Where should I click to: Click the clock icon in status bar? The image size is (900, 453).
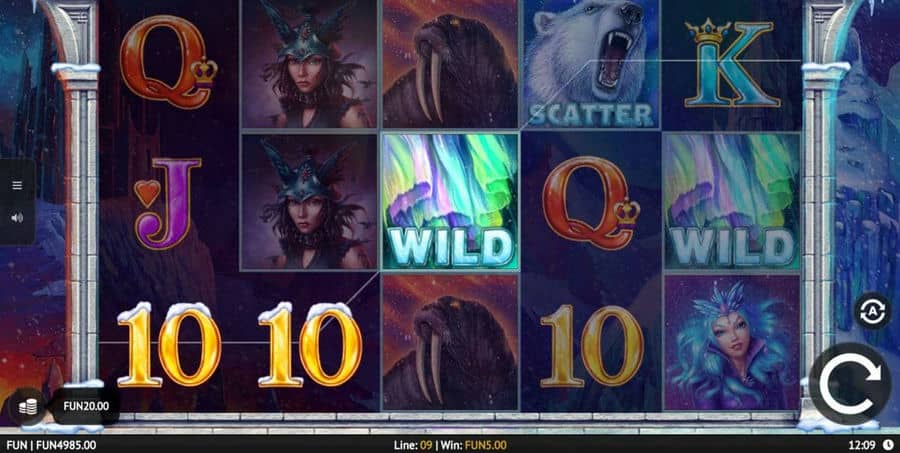point(888,444)
